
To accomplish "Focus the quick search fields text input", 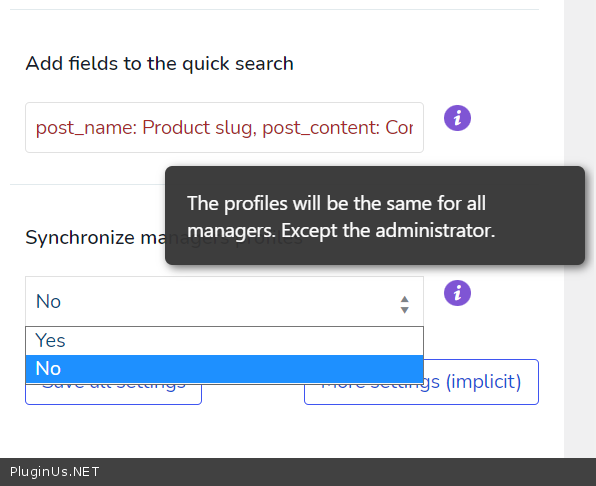I will 224,127.
